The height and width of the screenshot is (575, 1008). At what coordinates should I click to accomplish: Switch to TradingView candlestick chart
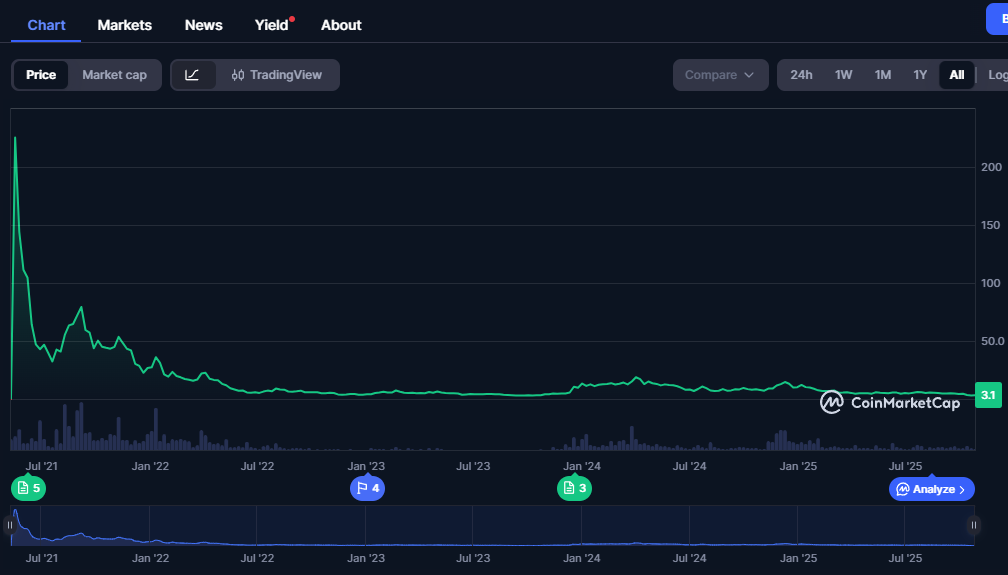coord(276,75)
